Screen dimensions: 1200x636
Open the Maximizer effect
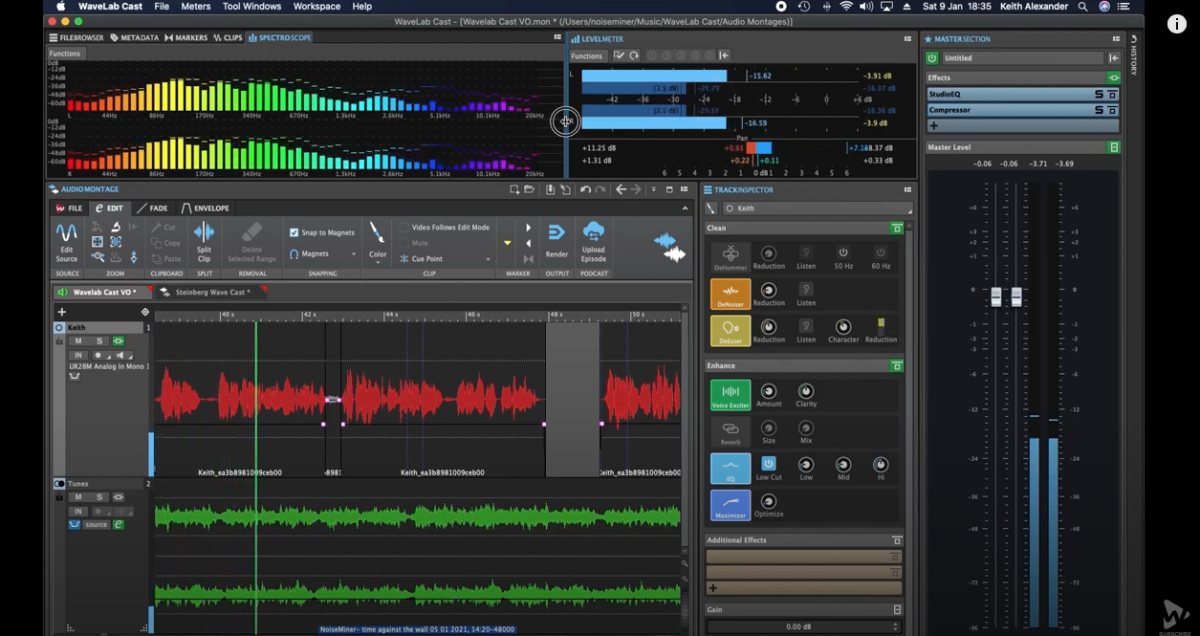[730, 503]
